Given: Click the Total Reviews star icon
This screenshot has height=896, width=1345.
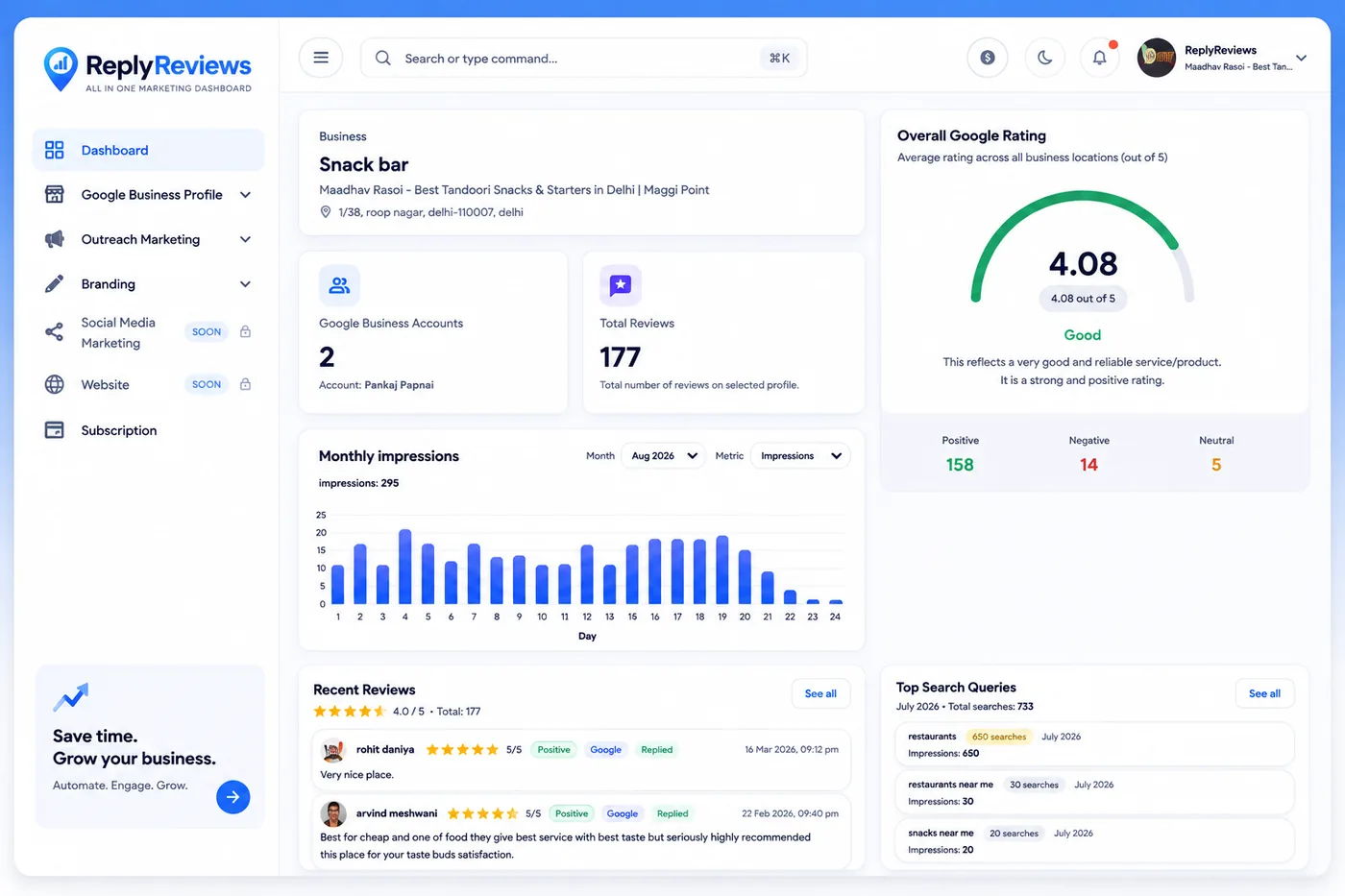Looking at the screenshot, I should [x=621, y=285].
